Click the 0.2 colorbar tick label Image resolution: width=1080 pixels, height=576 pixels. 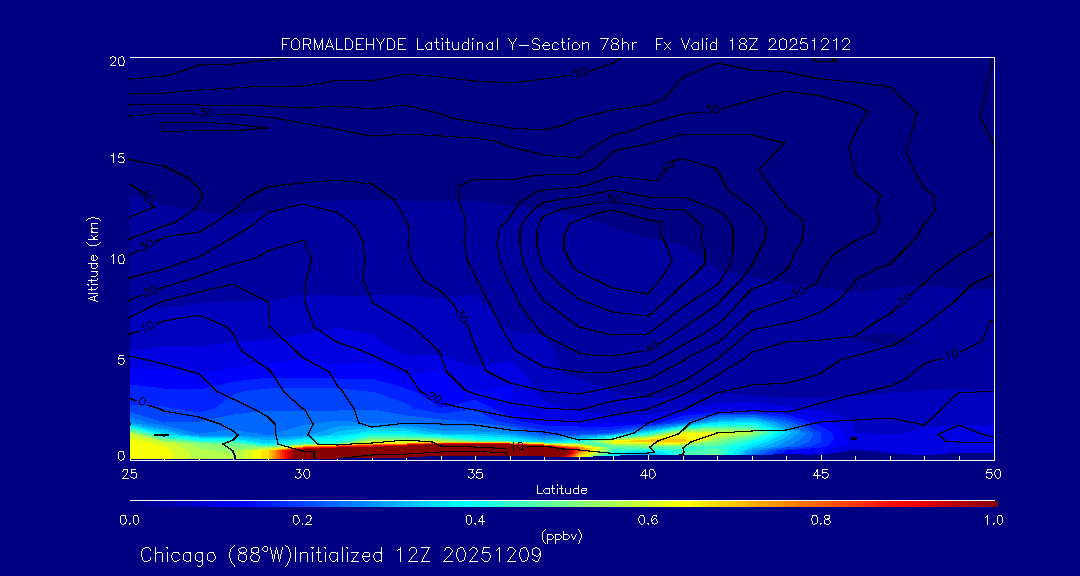click(302, 520)
